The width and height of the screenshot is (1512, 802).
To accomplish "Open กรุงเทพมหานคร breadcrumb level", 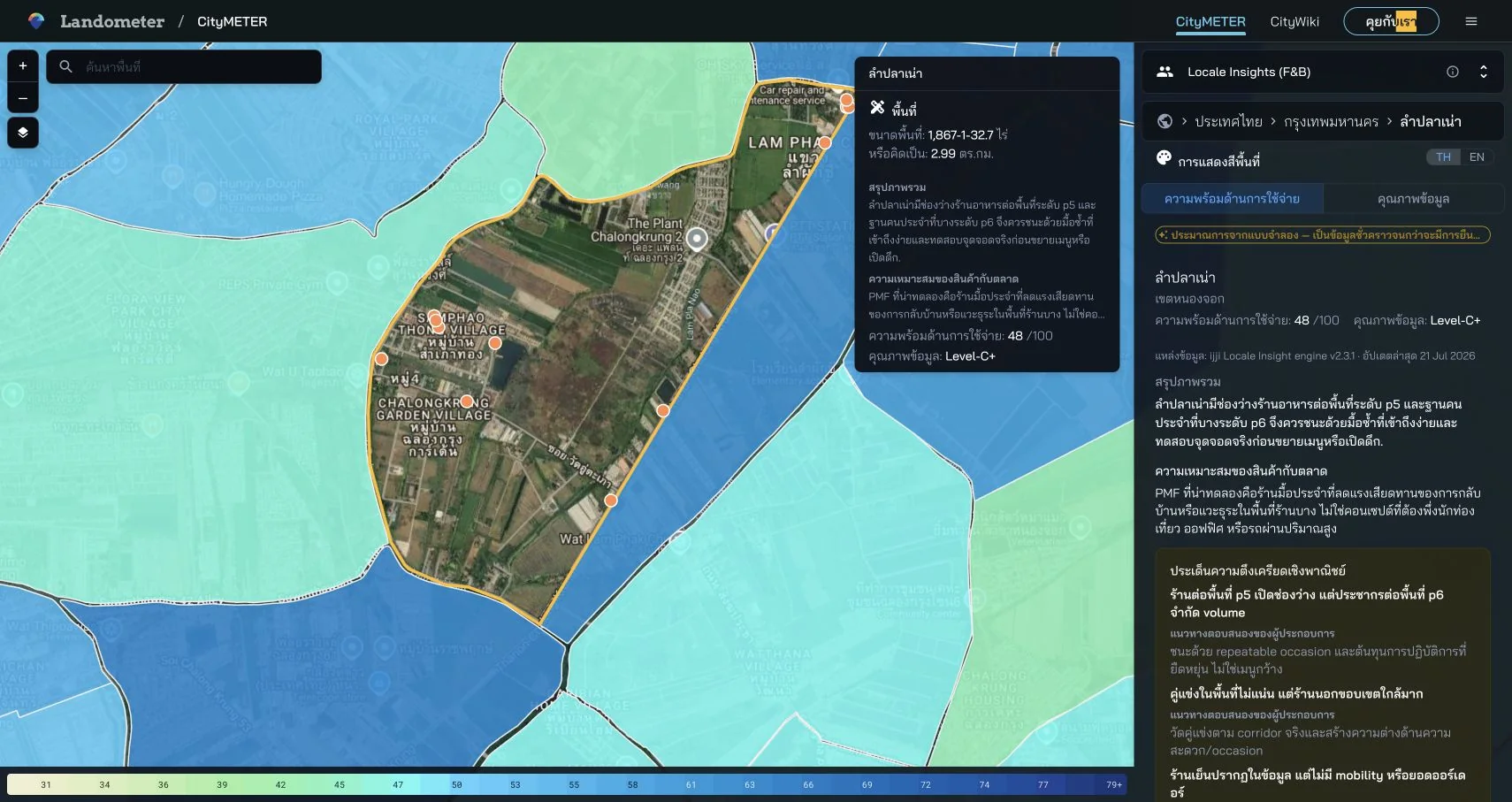I will (1331, 121).
